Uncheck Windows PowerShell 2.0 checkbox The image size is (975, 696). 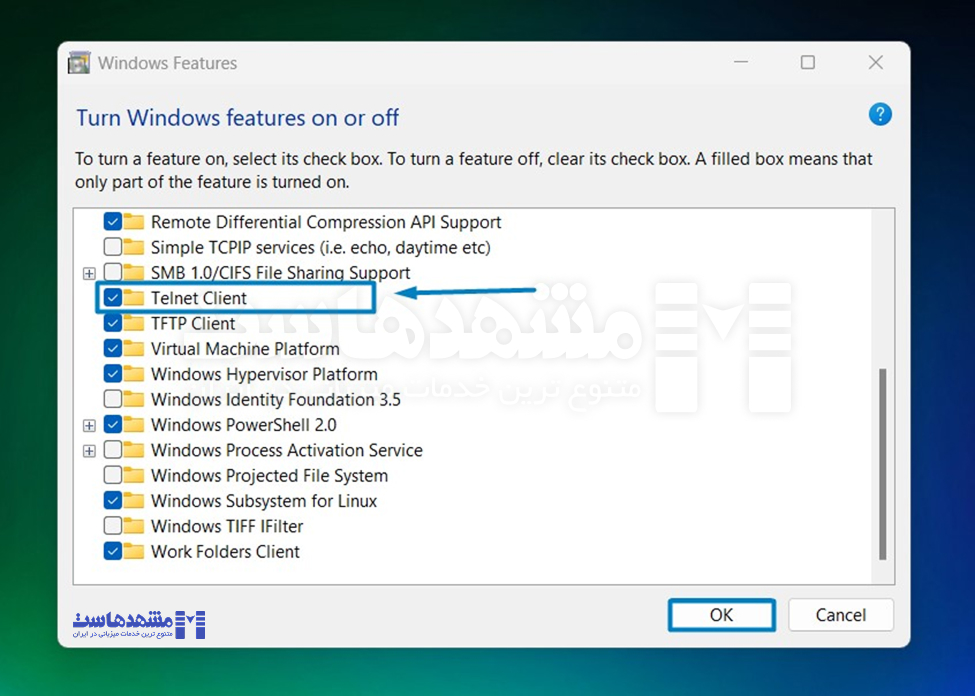pyautogui.click(x=113, y=424)
